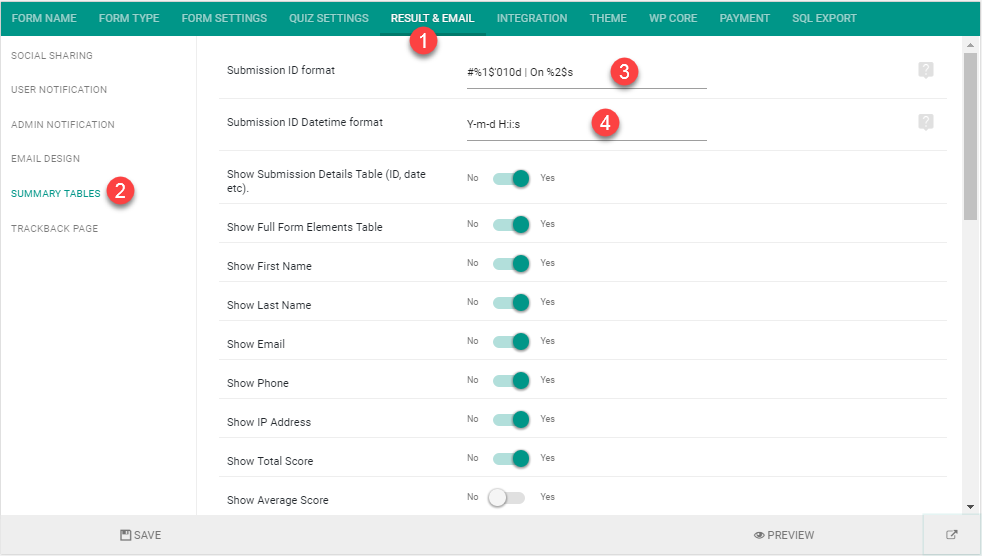The height and width of the screenshot is (556, 982).
Task: Click the Save button
Action: 141,535
